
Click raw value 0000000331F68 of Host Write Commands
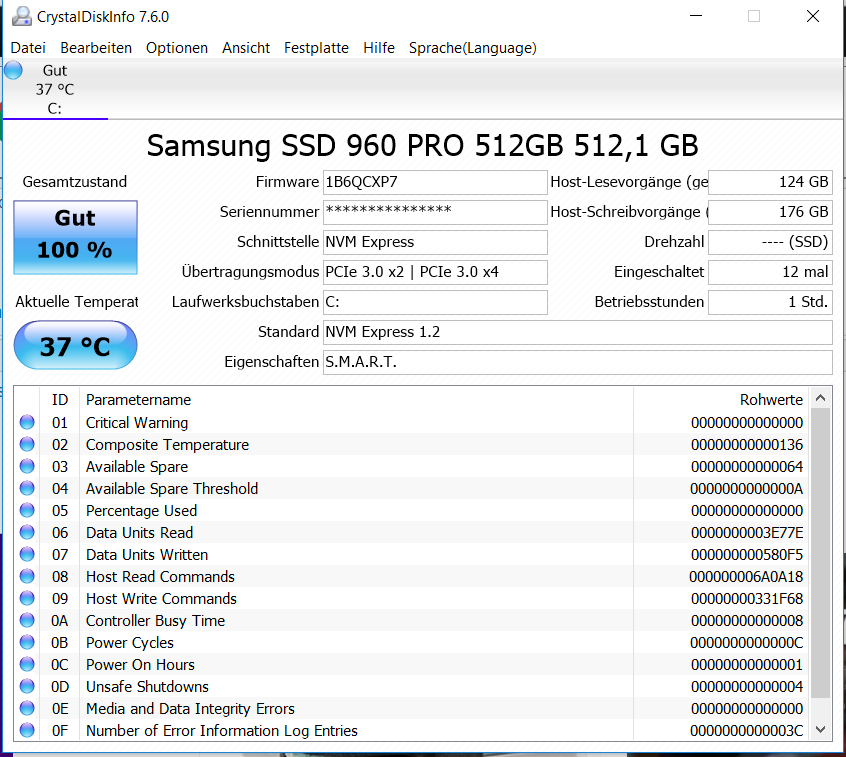pos(747,599)
